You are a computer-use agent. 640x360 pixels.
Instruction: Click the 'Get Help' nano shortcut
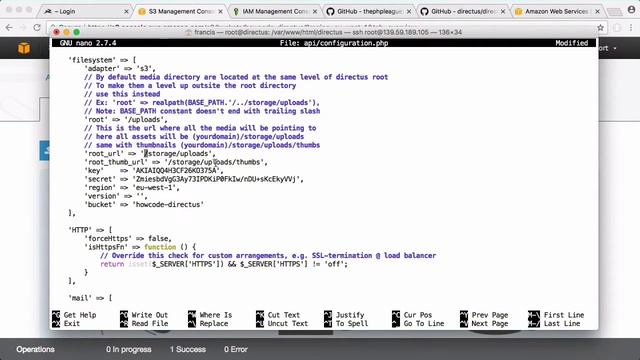[74, 315]
